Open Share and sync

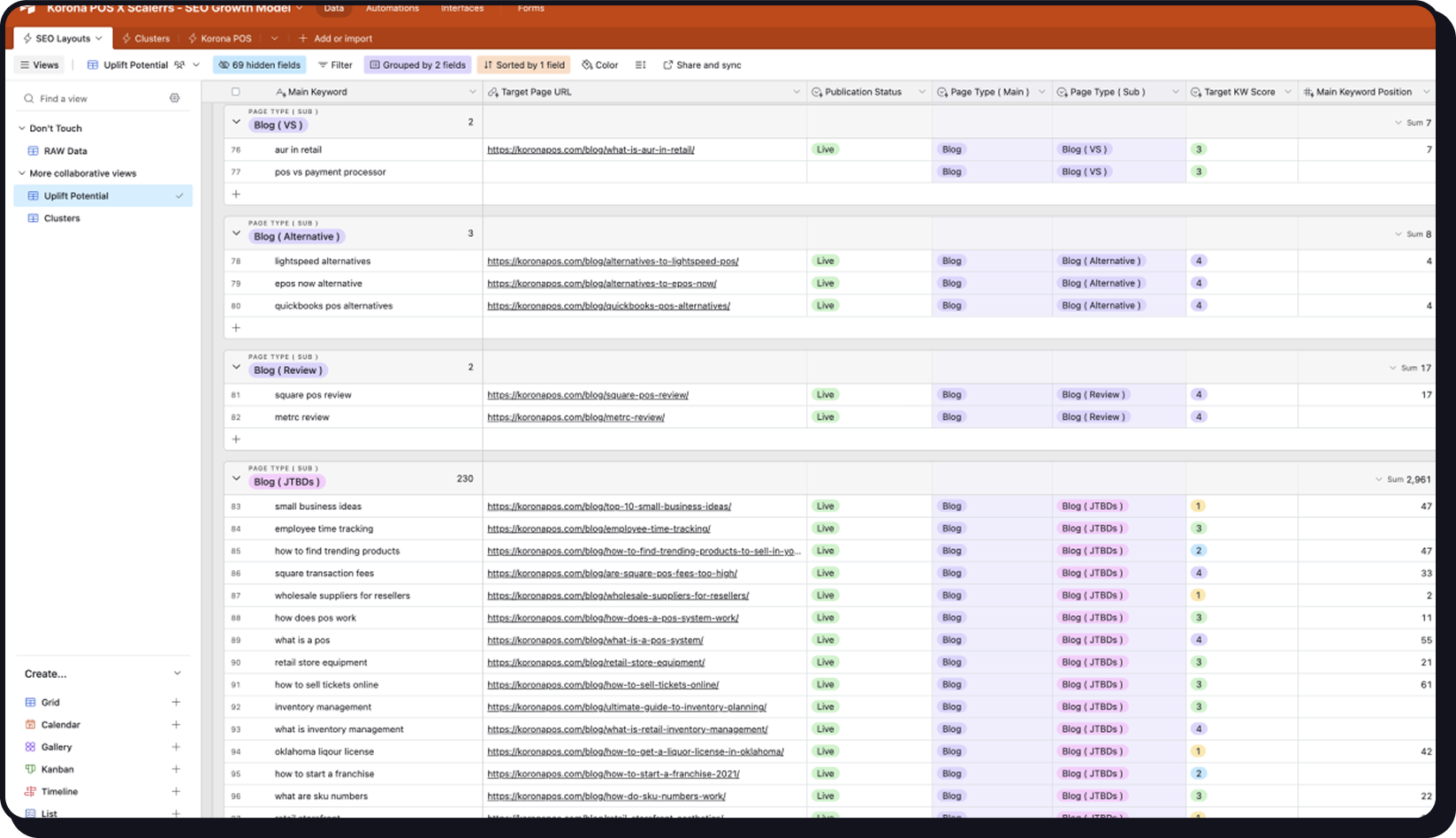(702, 65)
